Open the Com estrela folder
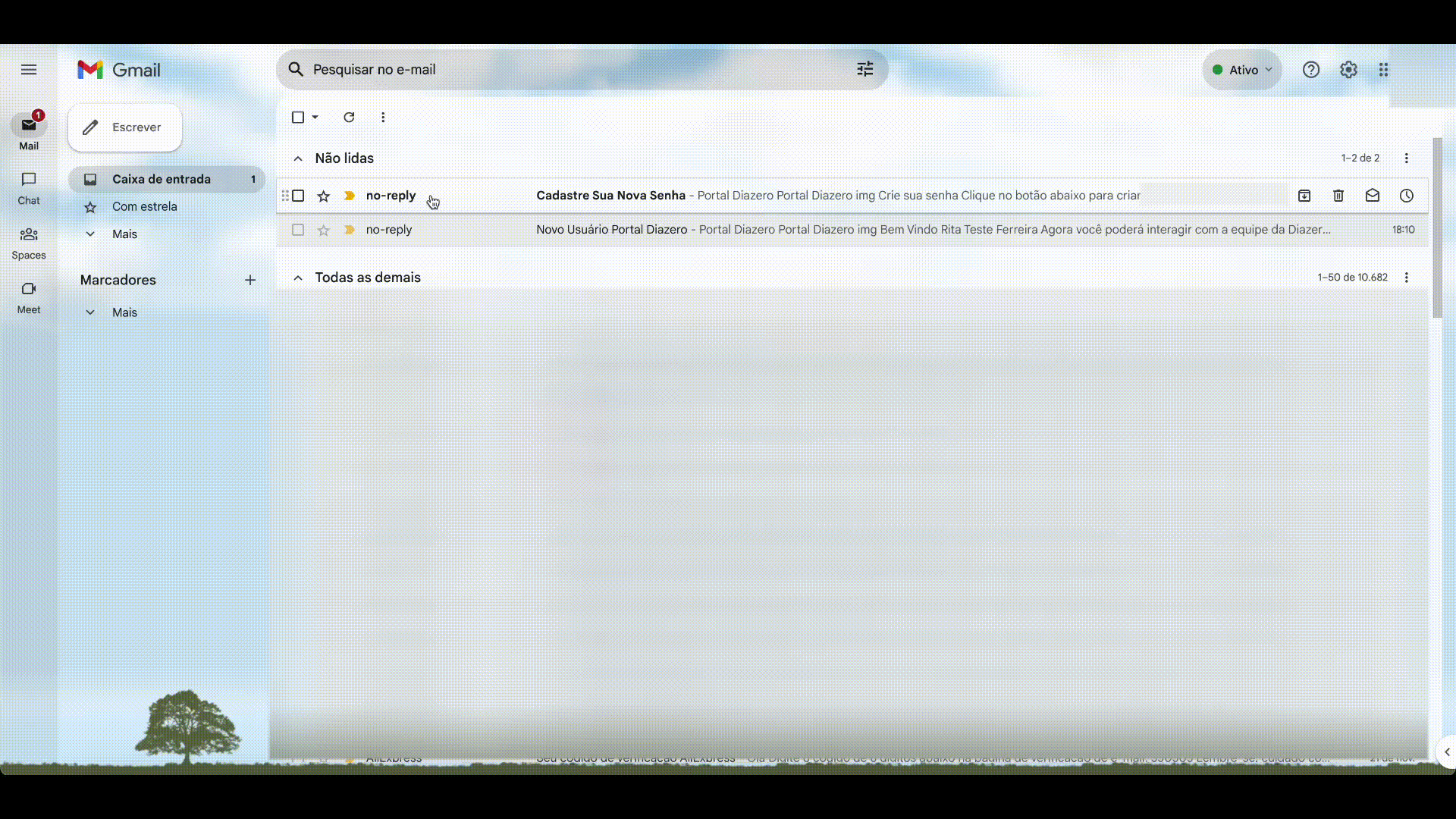Viewport: 1456px width, 819px height. [145, 206]
